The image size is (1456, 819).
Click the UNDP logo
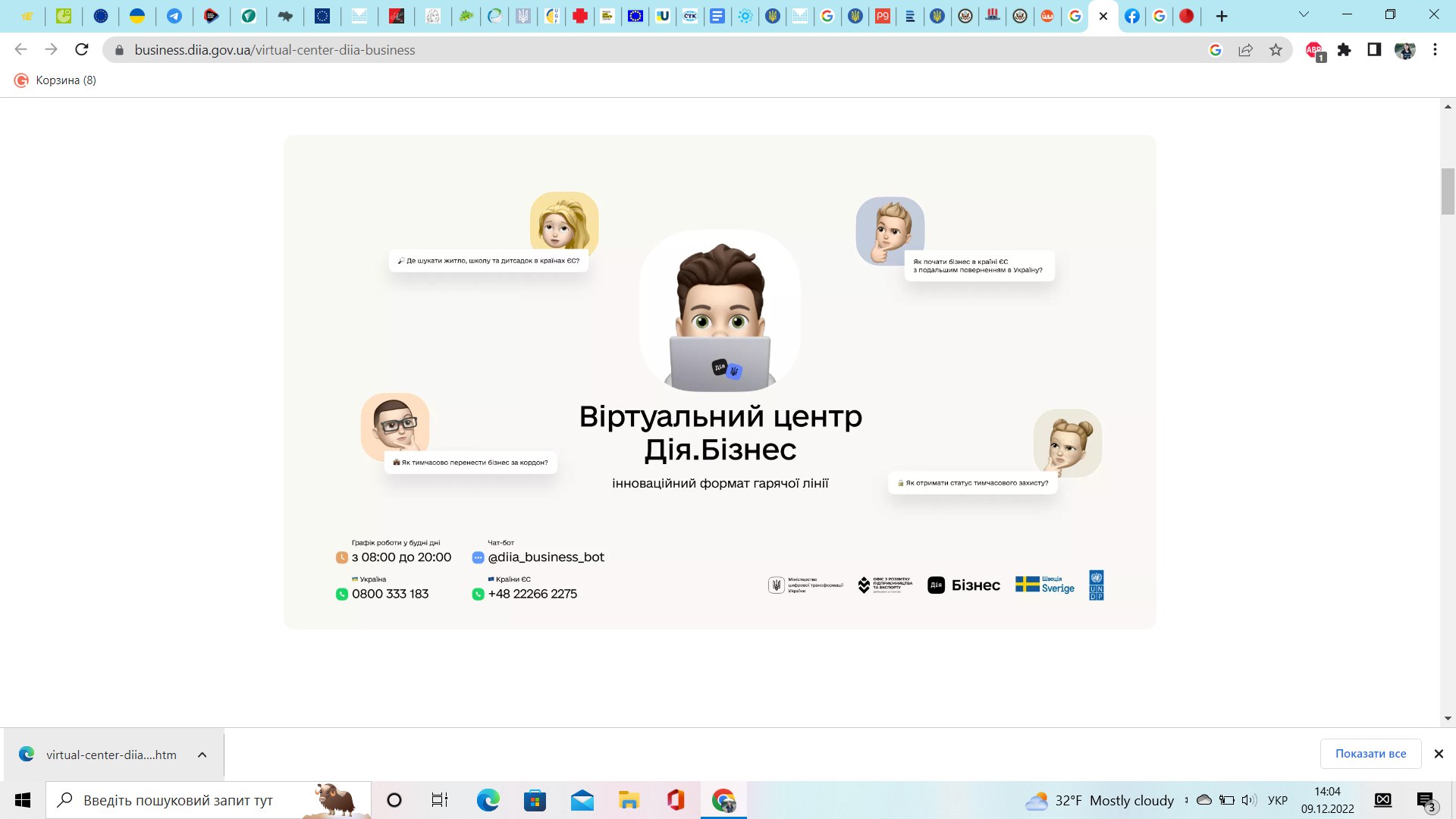1097,585
